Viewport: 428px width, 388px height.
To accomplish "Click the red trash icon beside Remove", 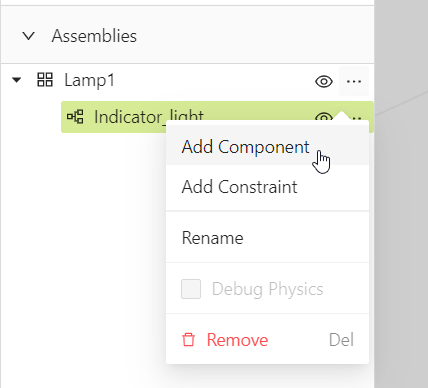I will (188, 340).
